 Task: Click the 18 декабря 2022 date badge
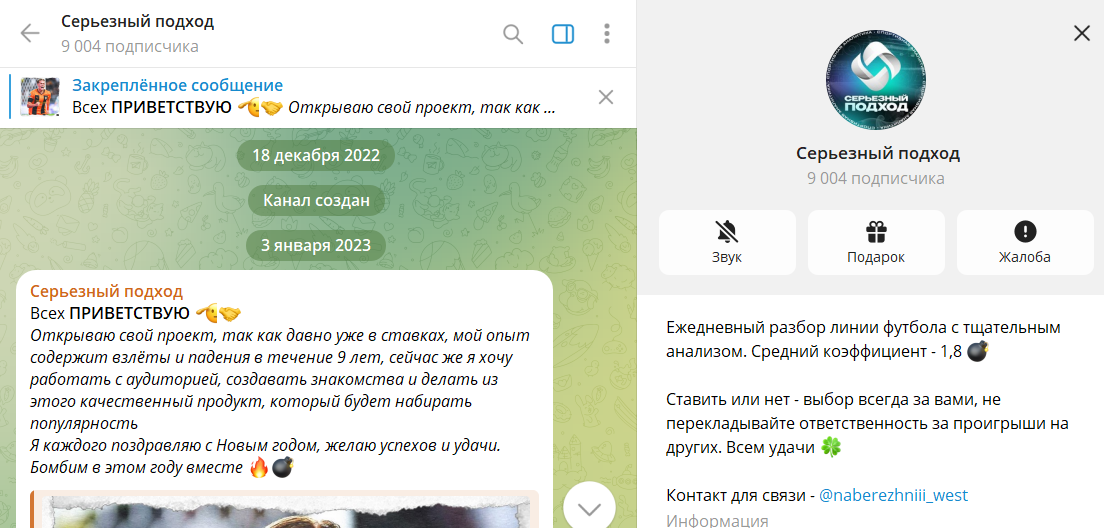(316, 156)
